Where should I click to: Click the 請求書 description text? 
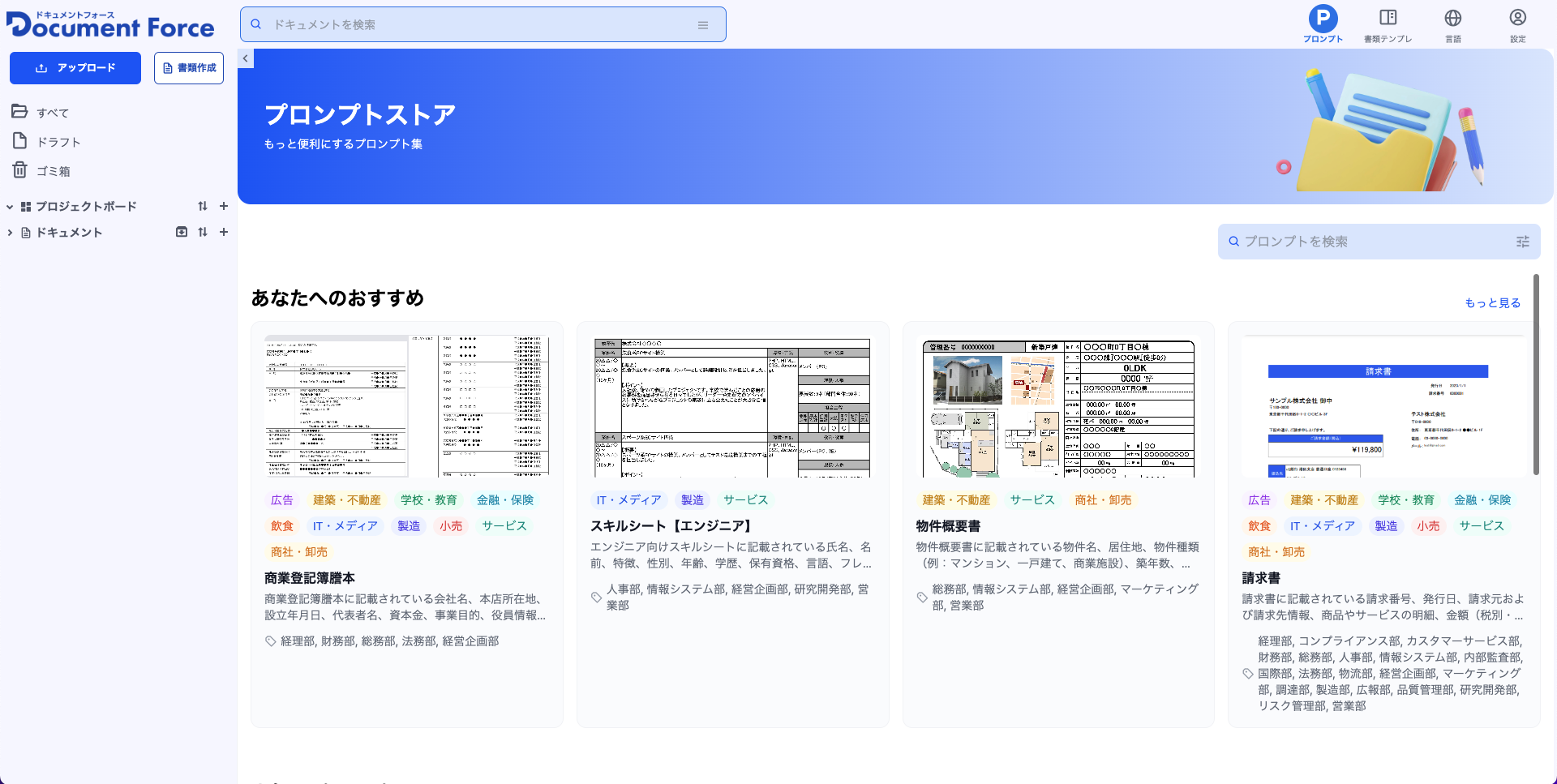(x=1383, y=607)
